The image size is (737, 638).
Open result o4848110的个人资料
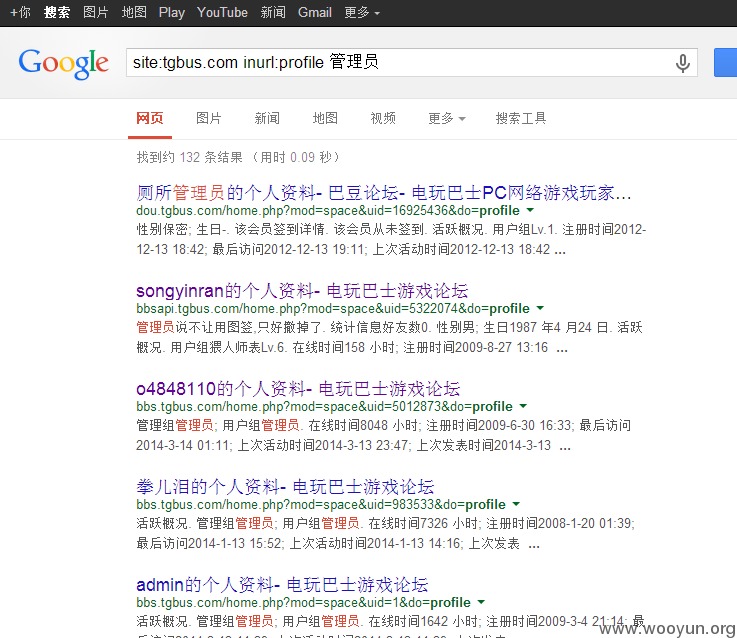click(x=298, y=389)
